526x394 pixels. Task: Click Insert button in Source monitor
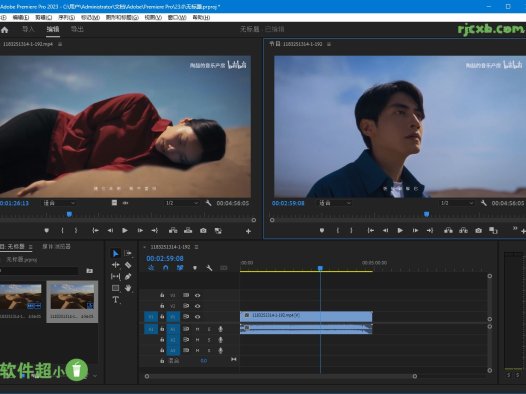(173, 230)
